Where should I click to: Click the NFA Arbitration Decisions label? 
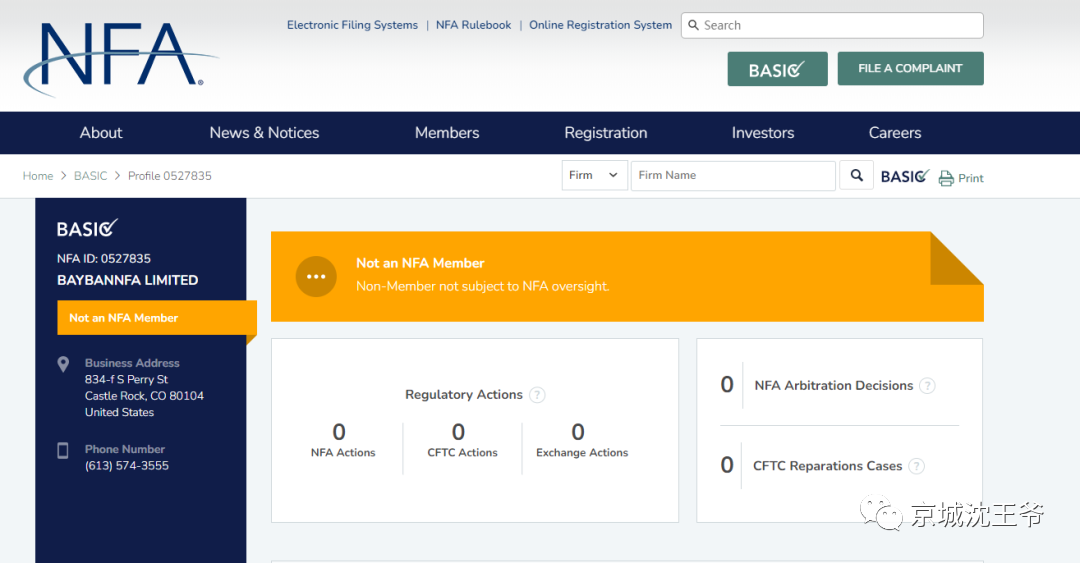pos(833,386)
